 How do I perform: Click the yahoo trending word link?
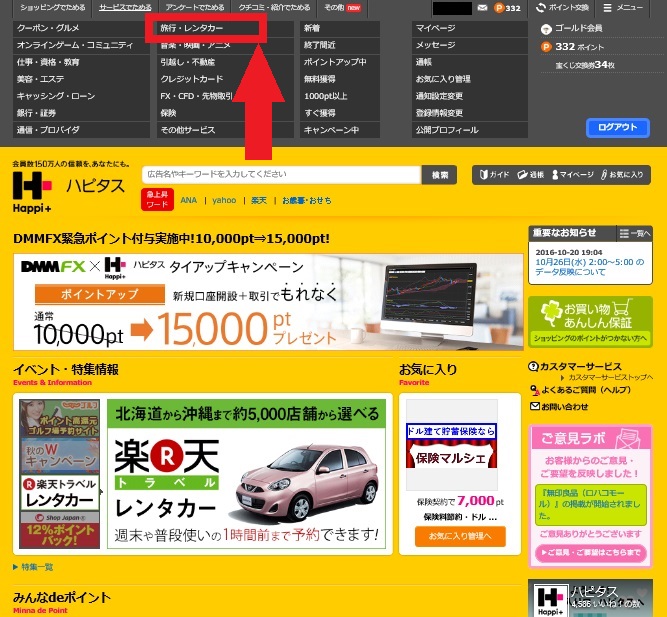pyautogui.click(x=224, y=200)
